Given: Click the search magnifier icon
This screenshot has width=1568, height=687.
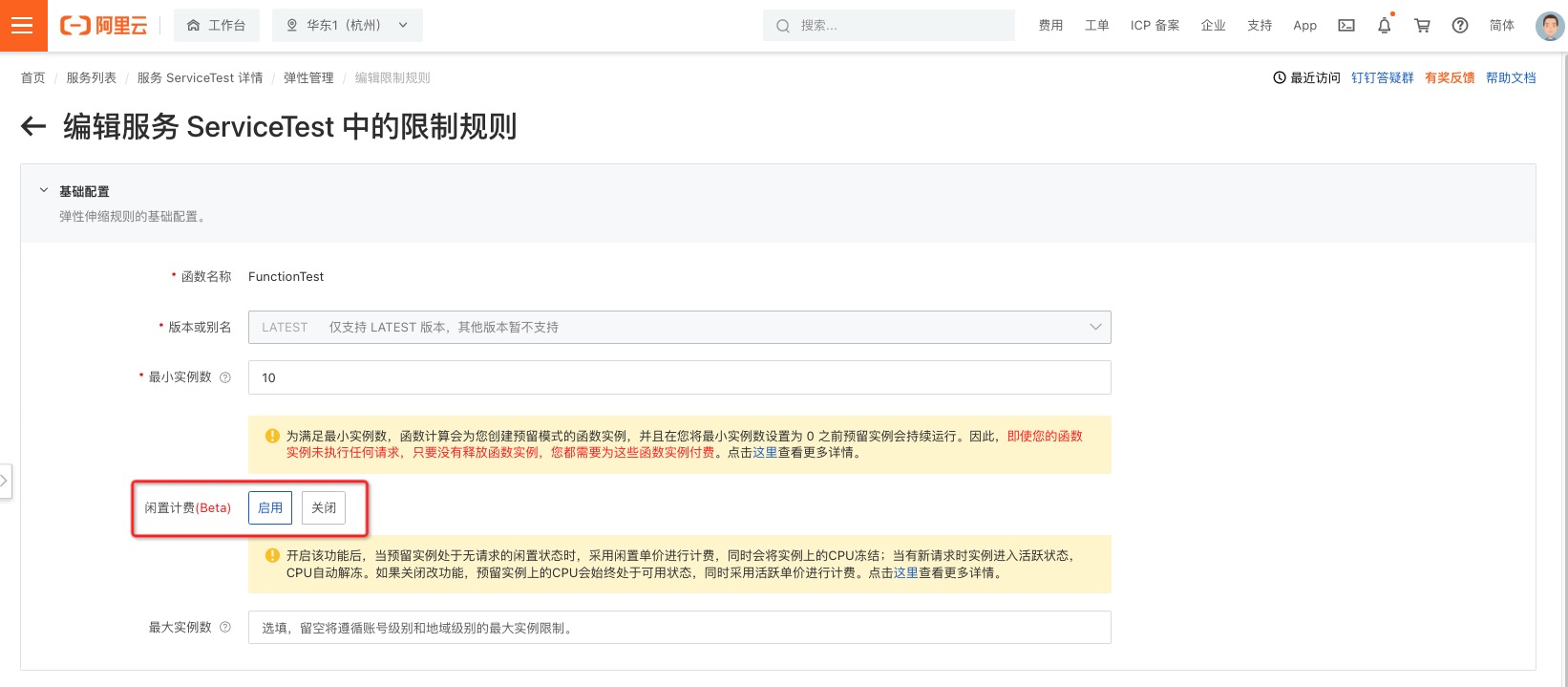Looking at the screenshot, I should pyautogui.click(x=783, y=26).
